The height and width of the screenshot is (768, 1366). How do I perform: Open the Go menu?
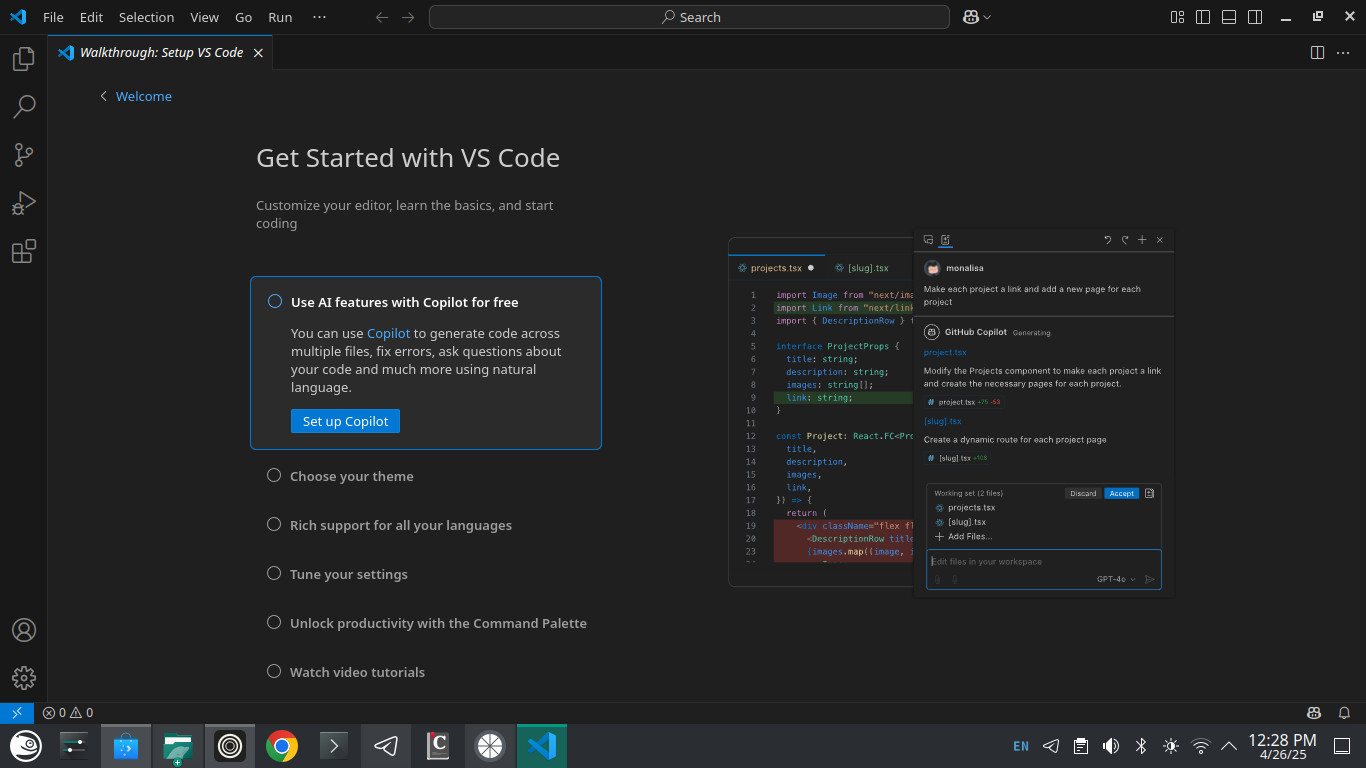pos(244,17)
